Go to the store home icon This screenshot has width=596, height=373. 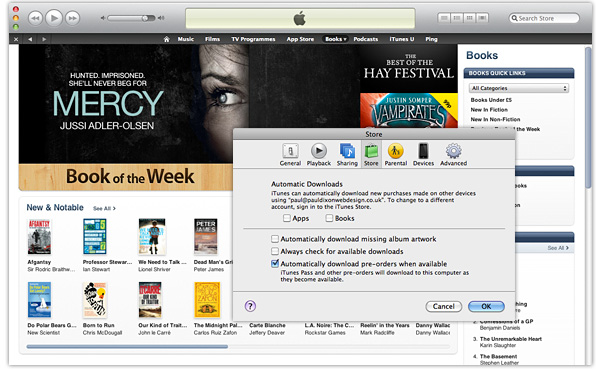(166, 39)
